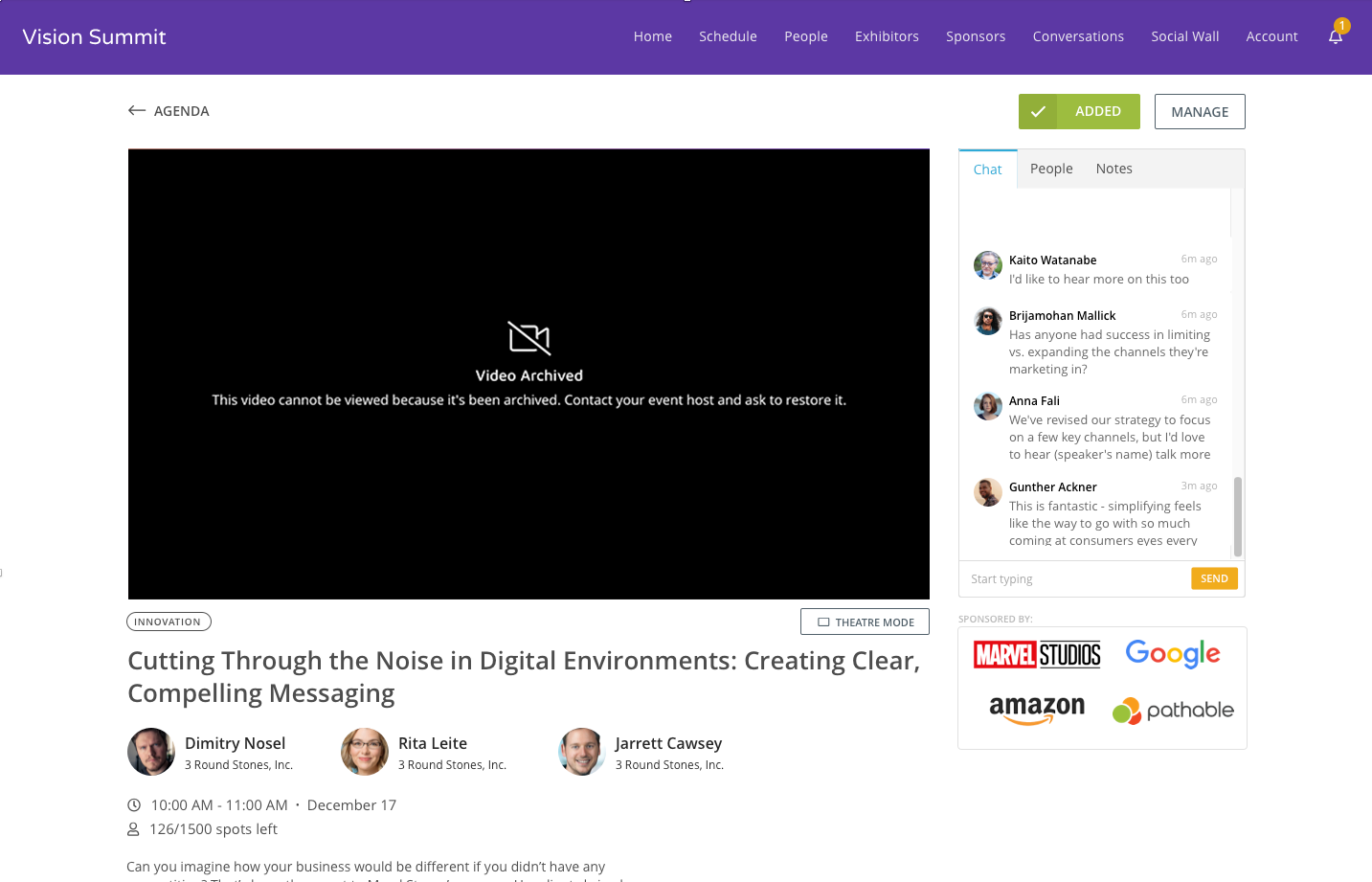This screenshot has height=882, width=1372.
Task: Open the Sponsors page
Action: pyautogui.click(x=976, y=36)
